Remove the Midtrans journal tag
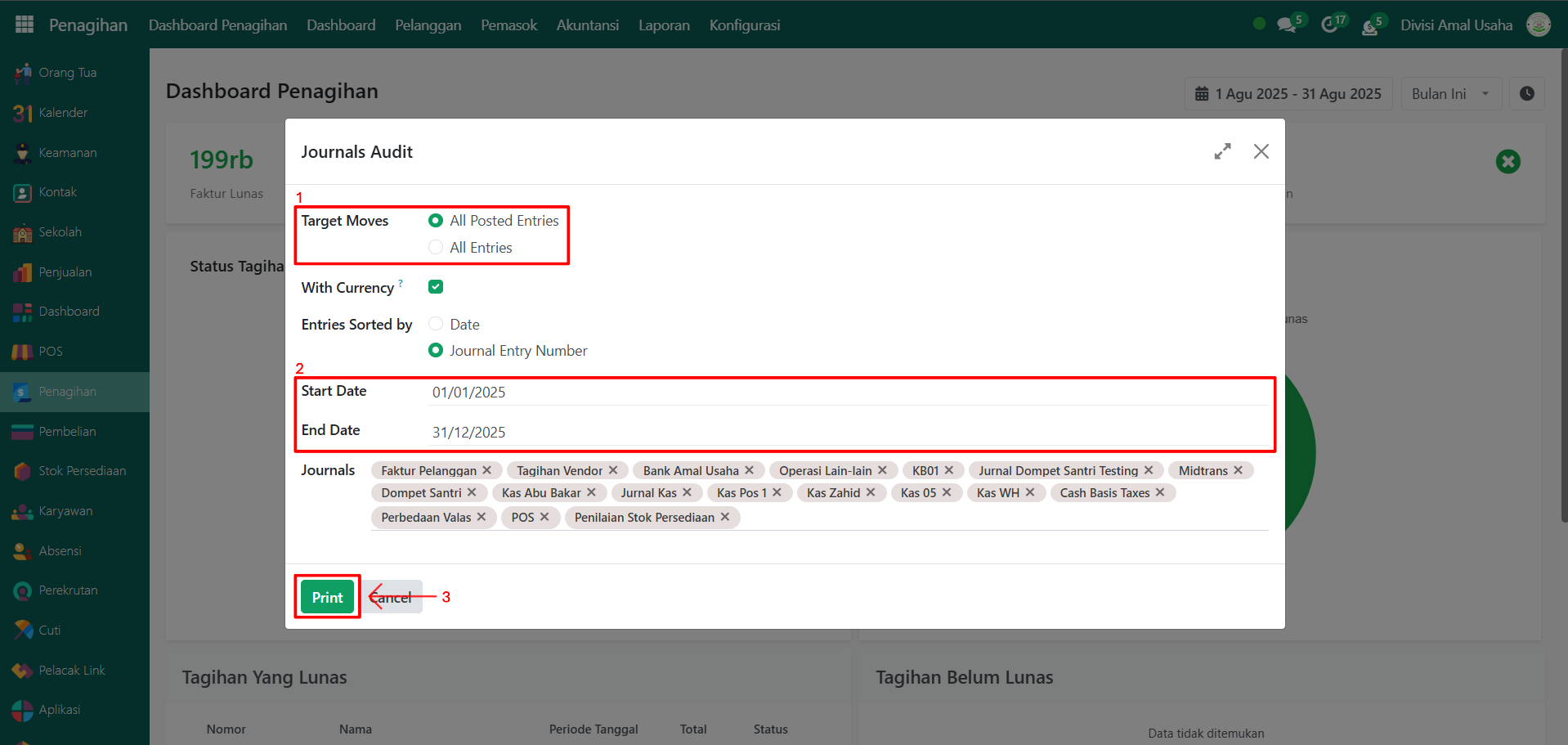 (x=1239, y=470)
